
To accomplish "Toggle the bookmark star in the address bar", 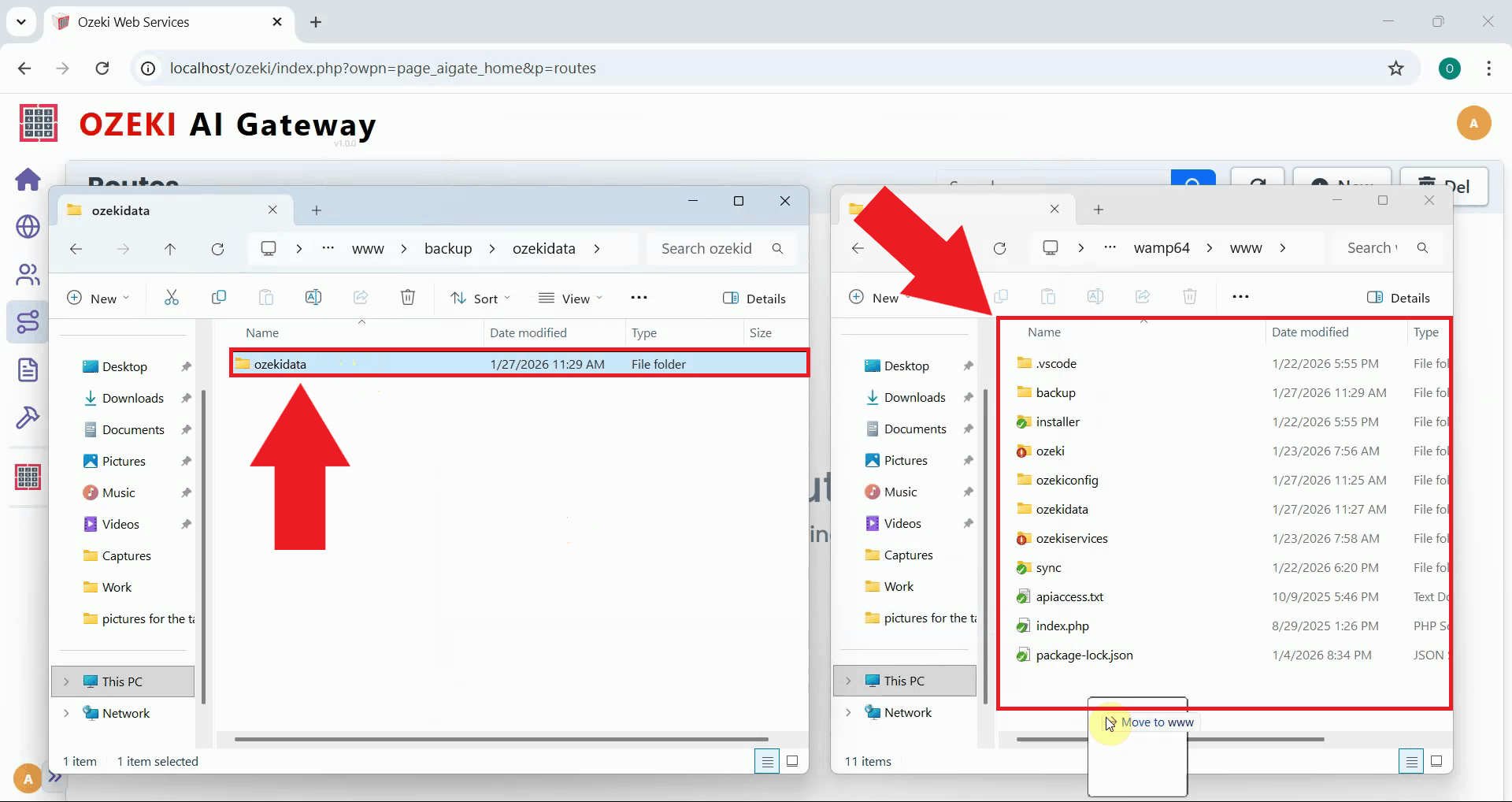I will coord(1396,68).
